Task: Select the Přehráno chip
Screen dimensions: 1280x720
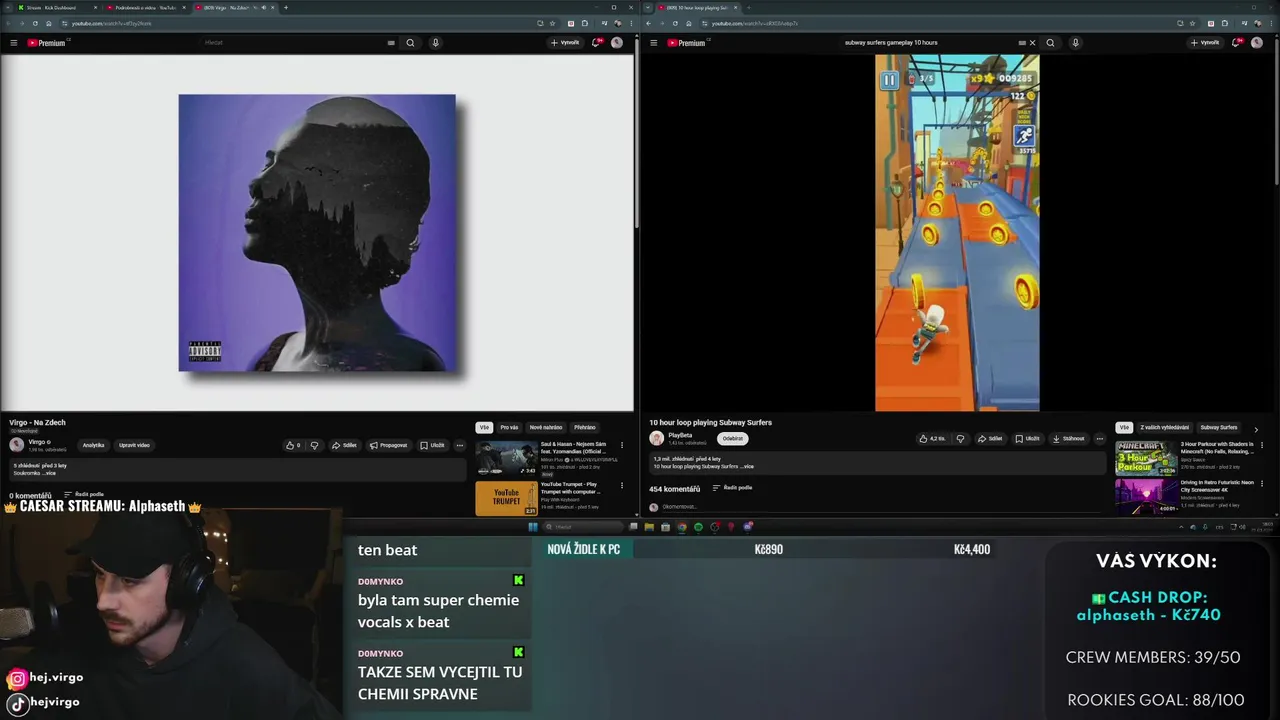Action: tap(585, 427)
